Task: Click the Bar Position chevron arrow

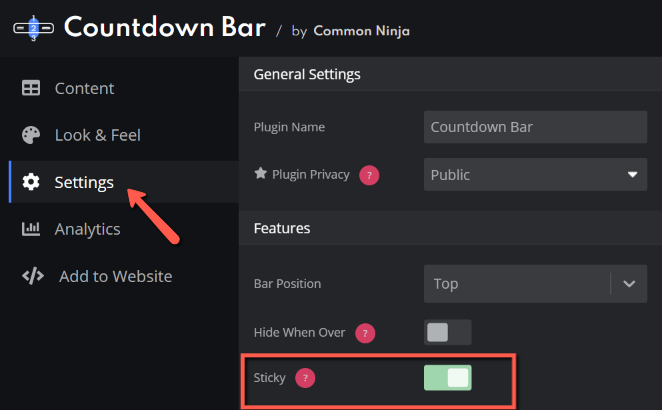Action: pyautogui.click(x=629, y=284)
